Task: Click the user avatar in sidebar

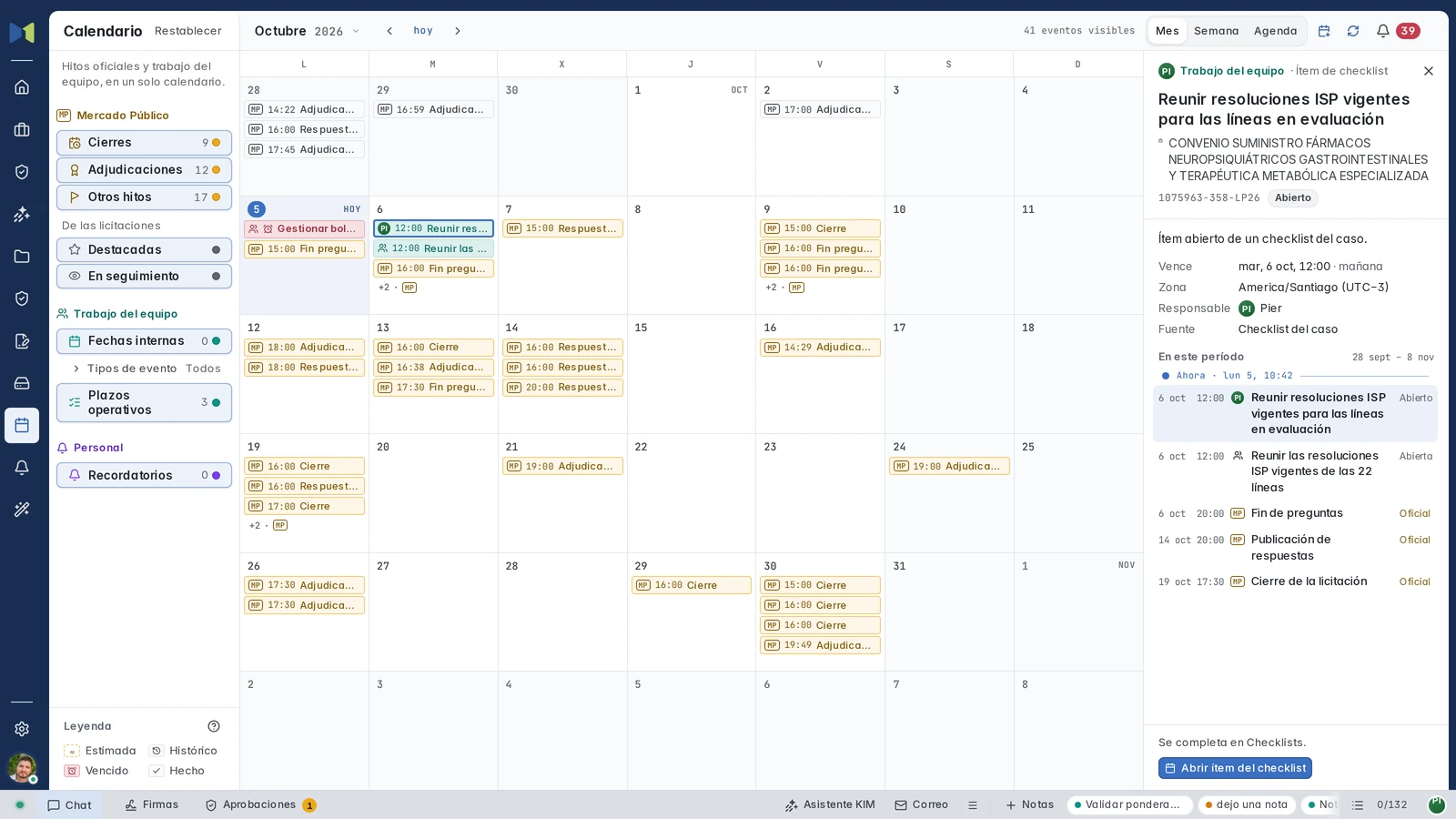Action: pos(22,768)
